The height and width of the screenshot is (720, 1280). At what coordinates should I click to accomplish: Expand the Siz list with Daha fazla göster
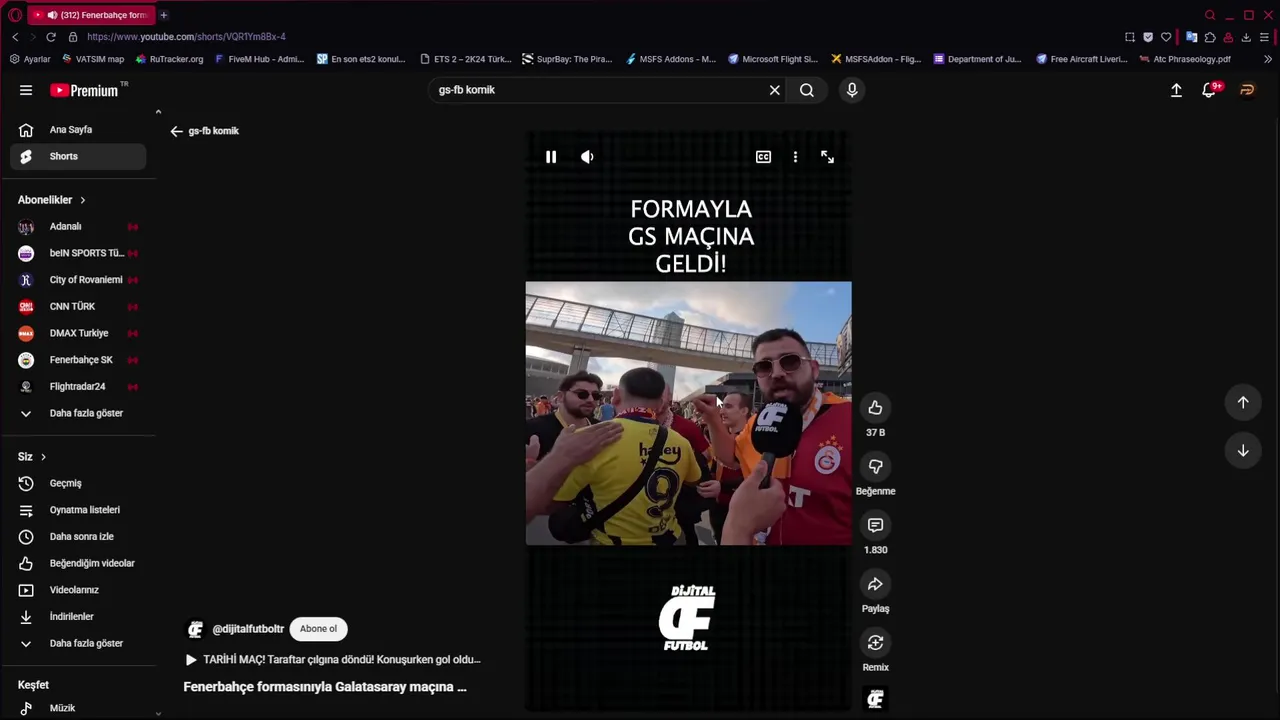pos(78,643)
